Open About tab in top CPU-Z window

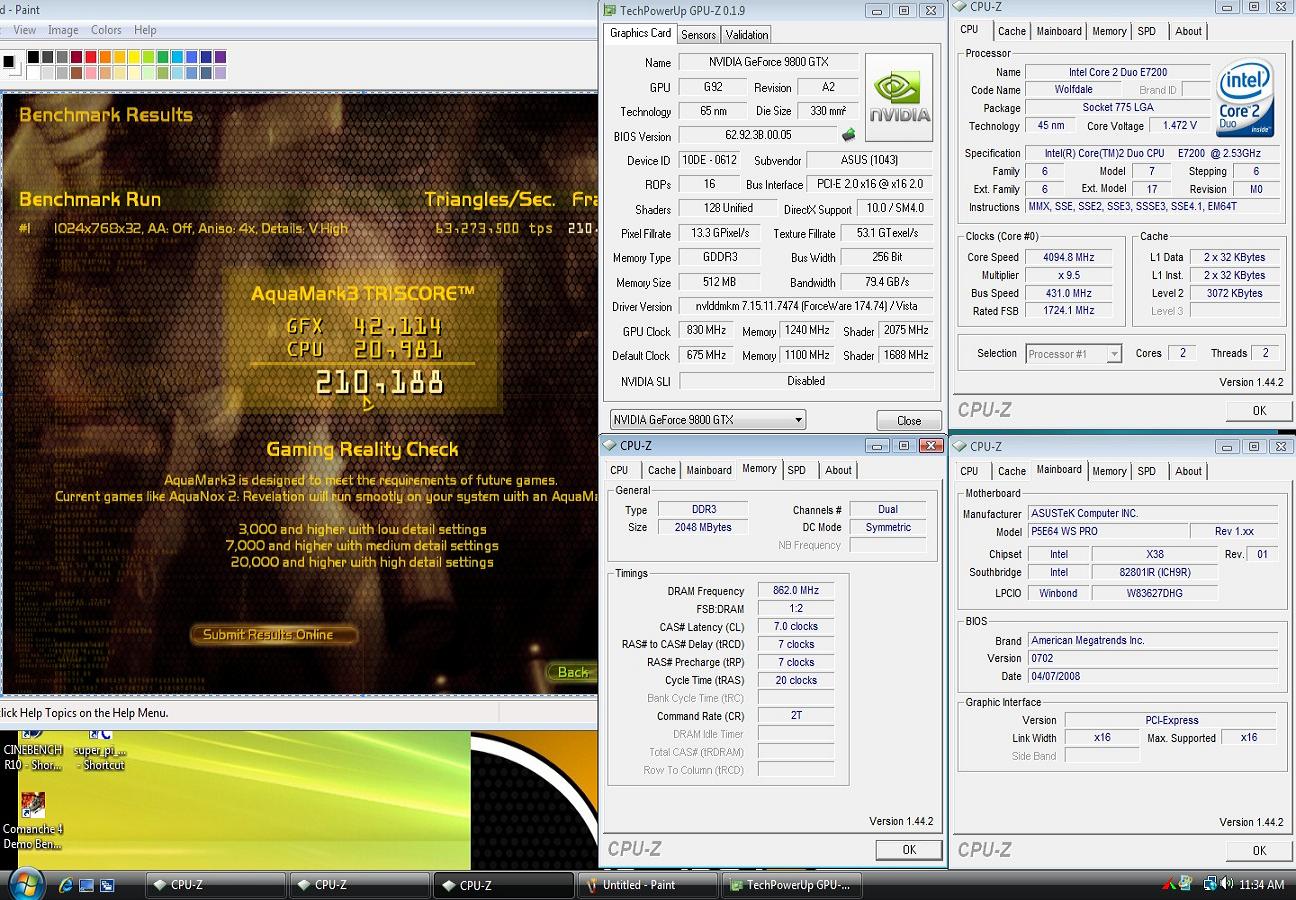1188,31
